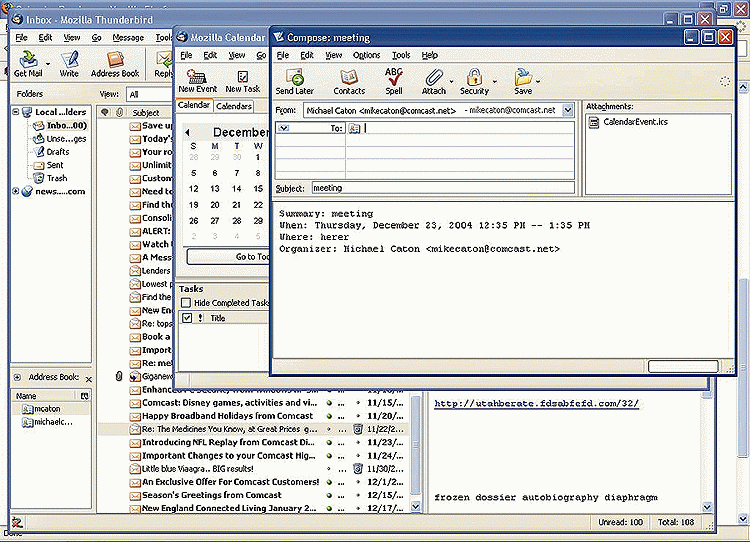This screenshot has height=542, width=750.
Task: Open Help menu in Compose window
Action: [x=430, y=55]
